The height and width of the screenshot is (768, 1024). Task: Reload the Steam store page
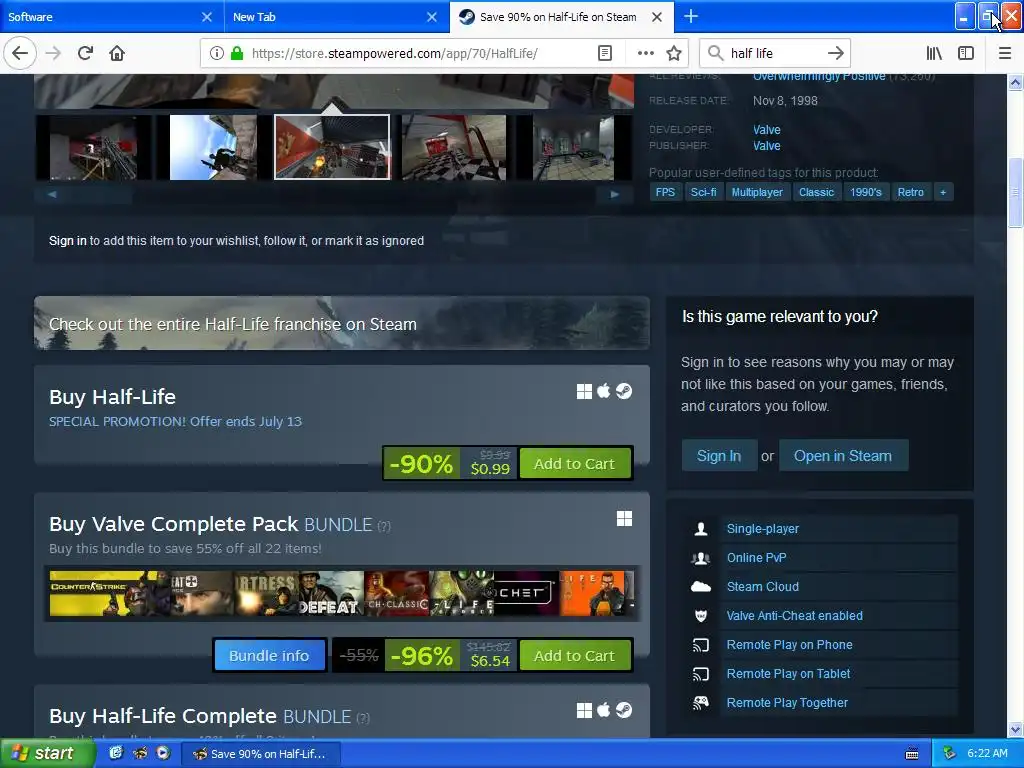(x=86, y=53)
